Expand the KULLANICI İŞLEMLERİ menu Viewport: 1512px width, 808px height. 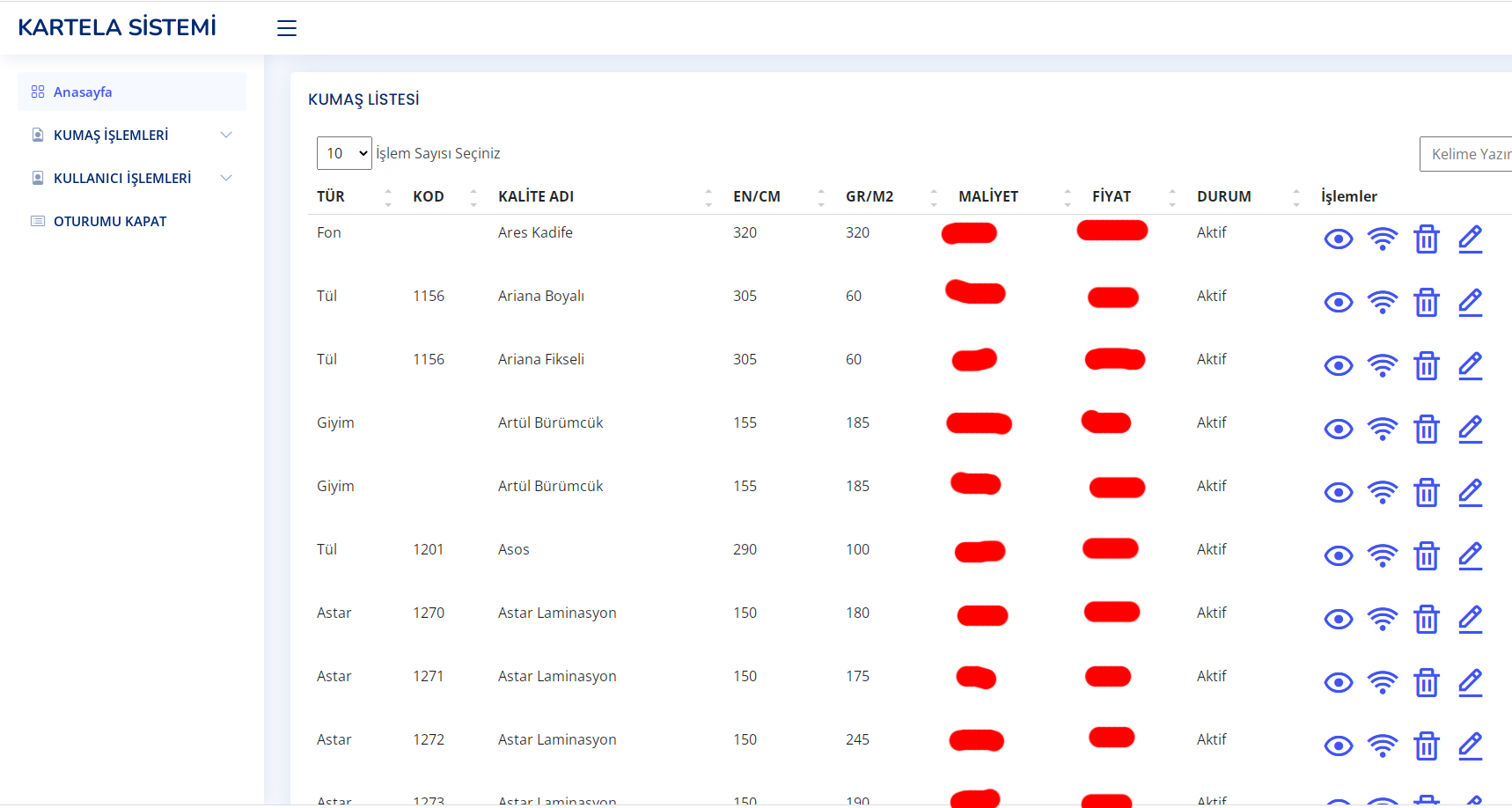click(x=132, y=178)
